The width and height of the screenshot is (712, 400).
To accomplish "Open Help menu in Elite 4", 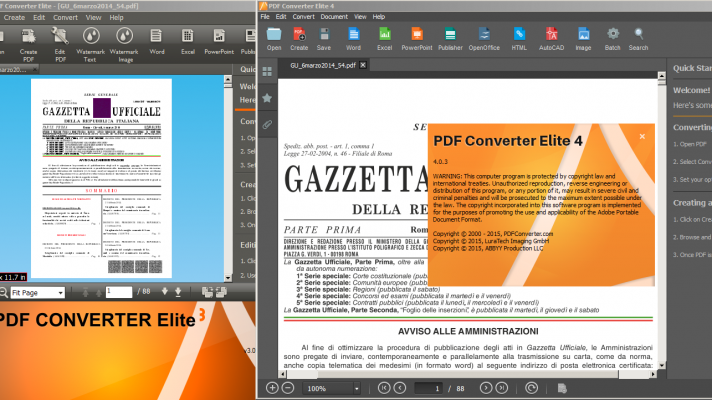I will point(379,17).
